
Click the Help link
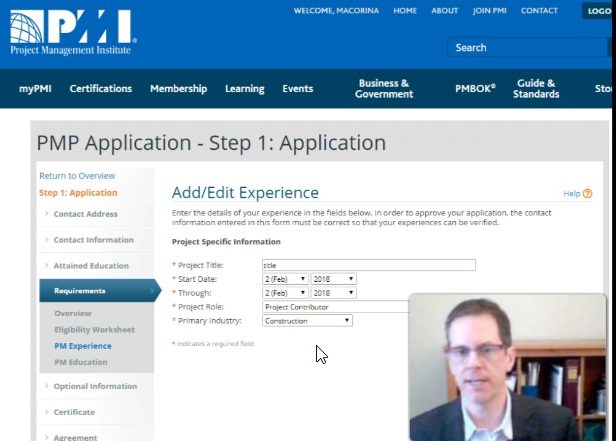tap(572, 193)
